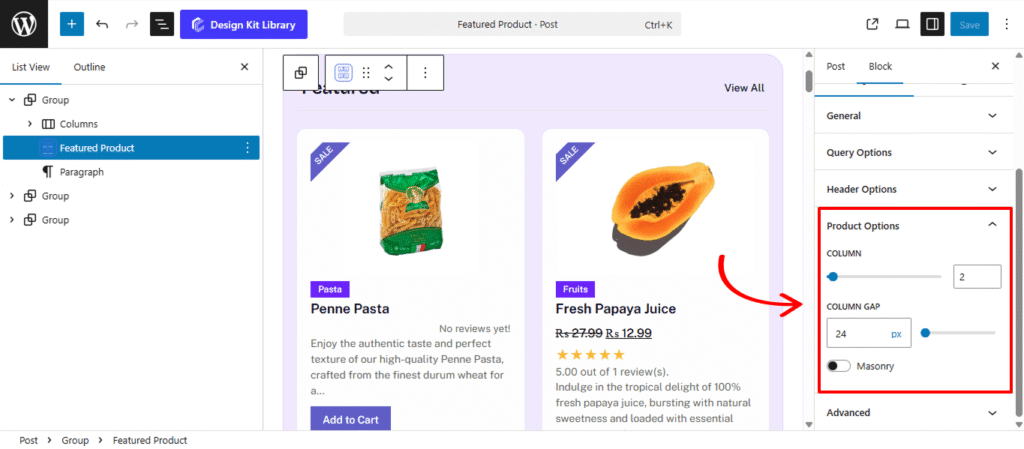
Task: Click the select parent group icon
Action: (301, 73)
